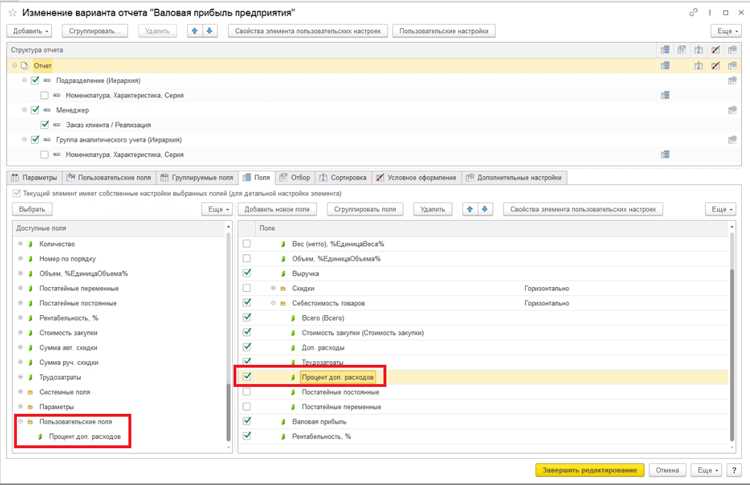Enable the Скидки field checkbox
Image resolution: width=750 pixels, height=485 pixels.
coord(247,288)
